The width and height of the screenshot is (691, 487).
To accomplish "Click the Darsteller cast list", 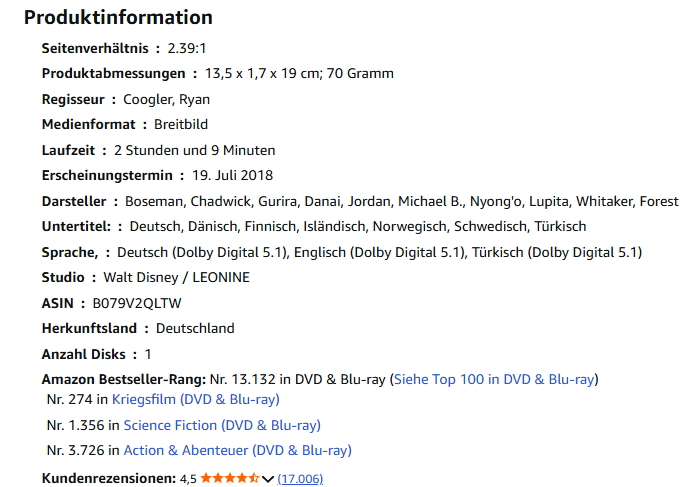I will (x=402, y=201).
